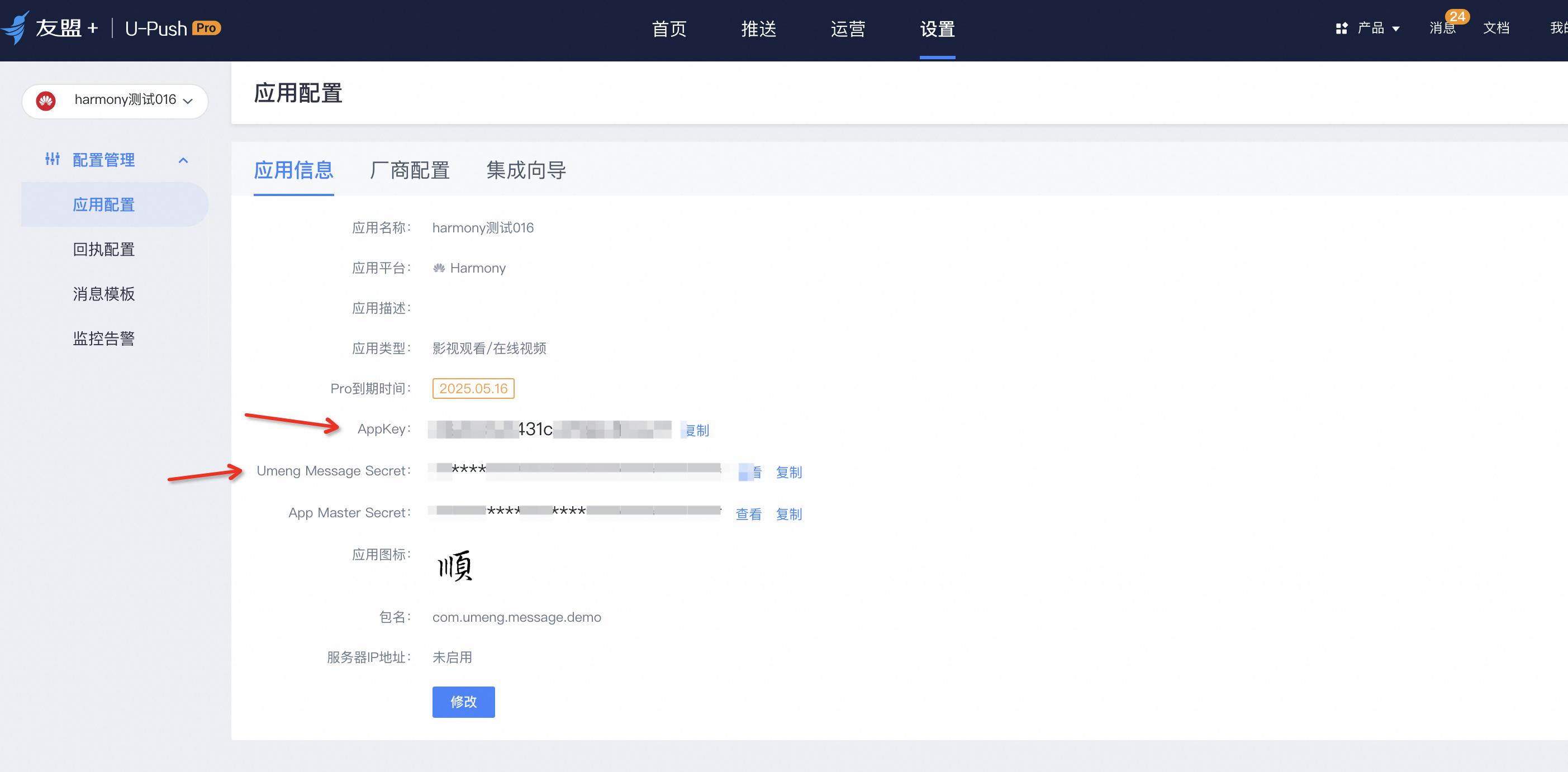Click the product grid icon

pos(1341,28)
